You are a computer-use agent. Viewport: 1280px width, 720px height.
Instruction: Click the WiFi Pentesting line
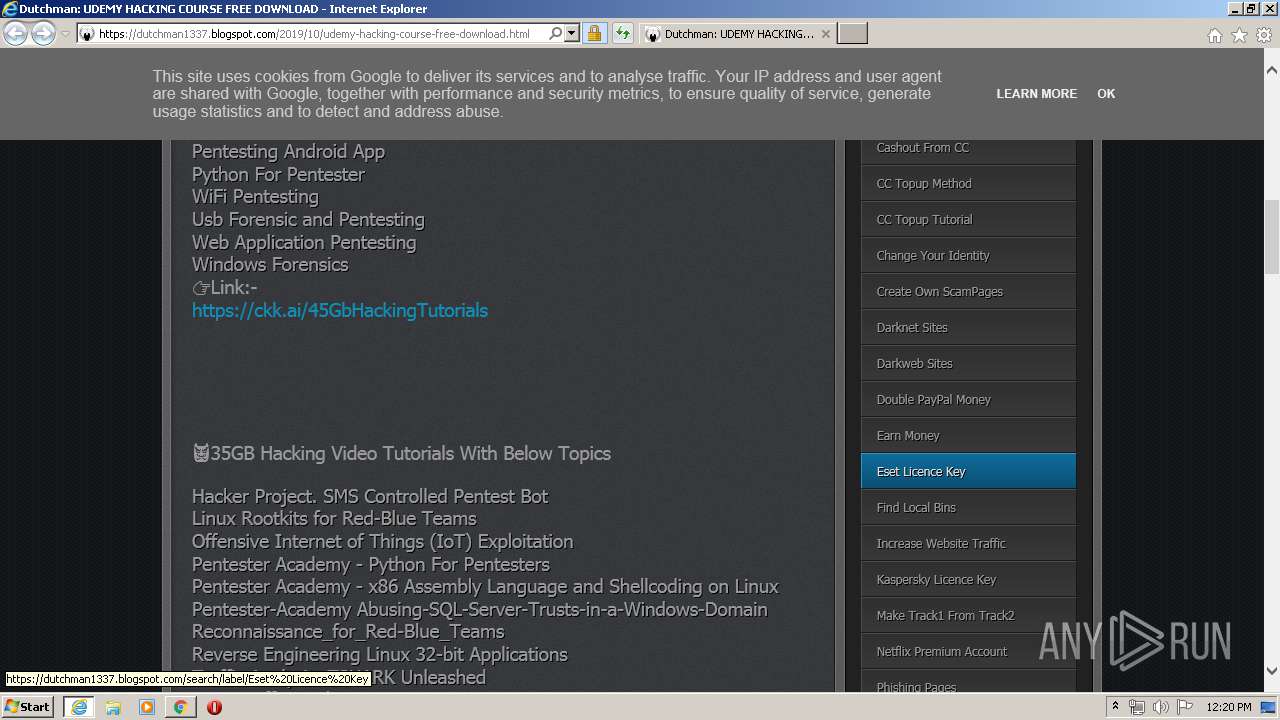(255, 197)
